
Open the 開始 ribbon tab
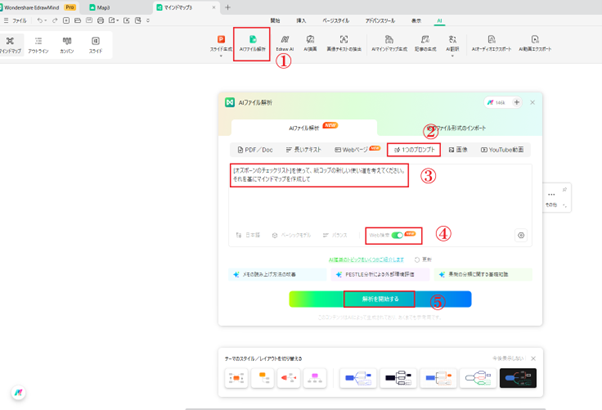coord(275,21)
